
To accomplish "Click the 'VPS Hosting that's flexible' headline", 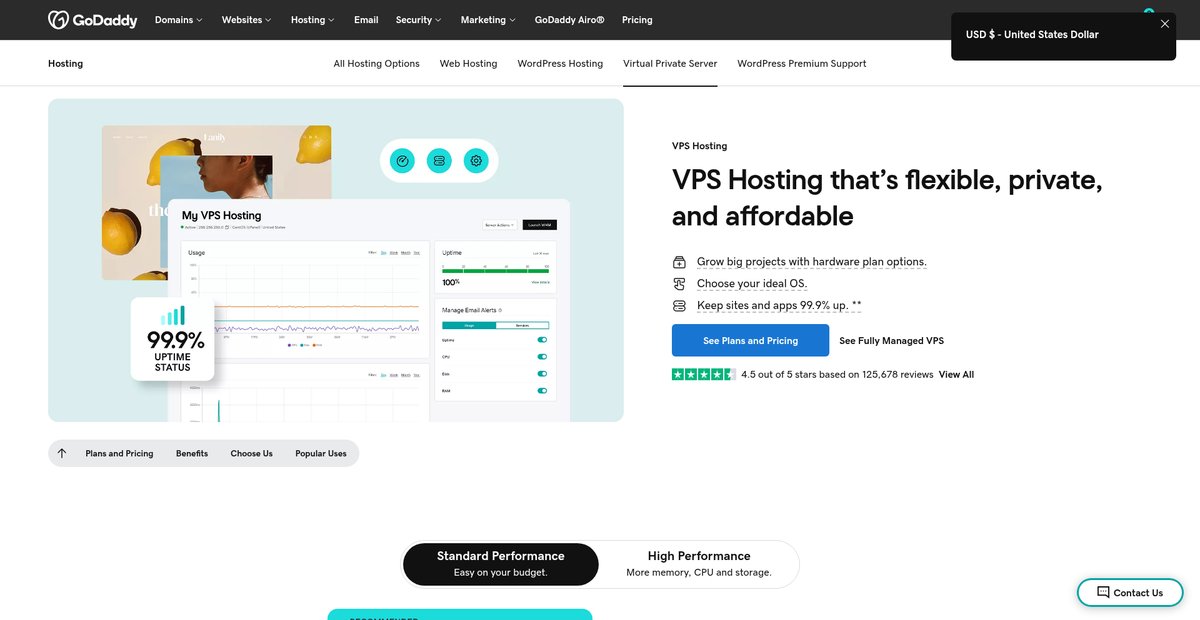I will pyautogui.click(x=887, y=198).
